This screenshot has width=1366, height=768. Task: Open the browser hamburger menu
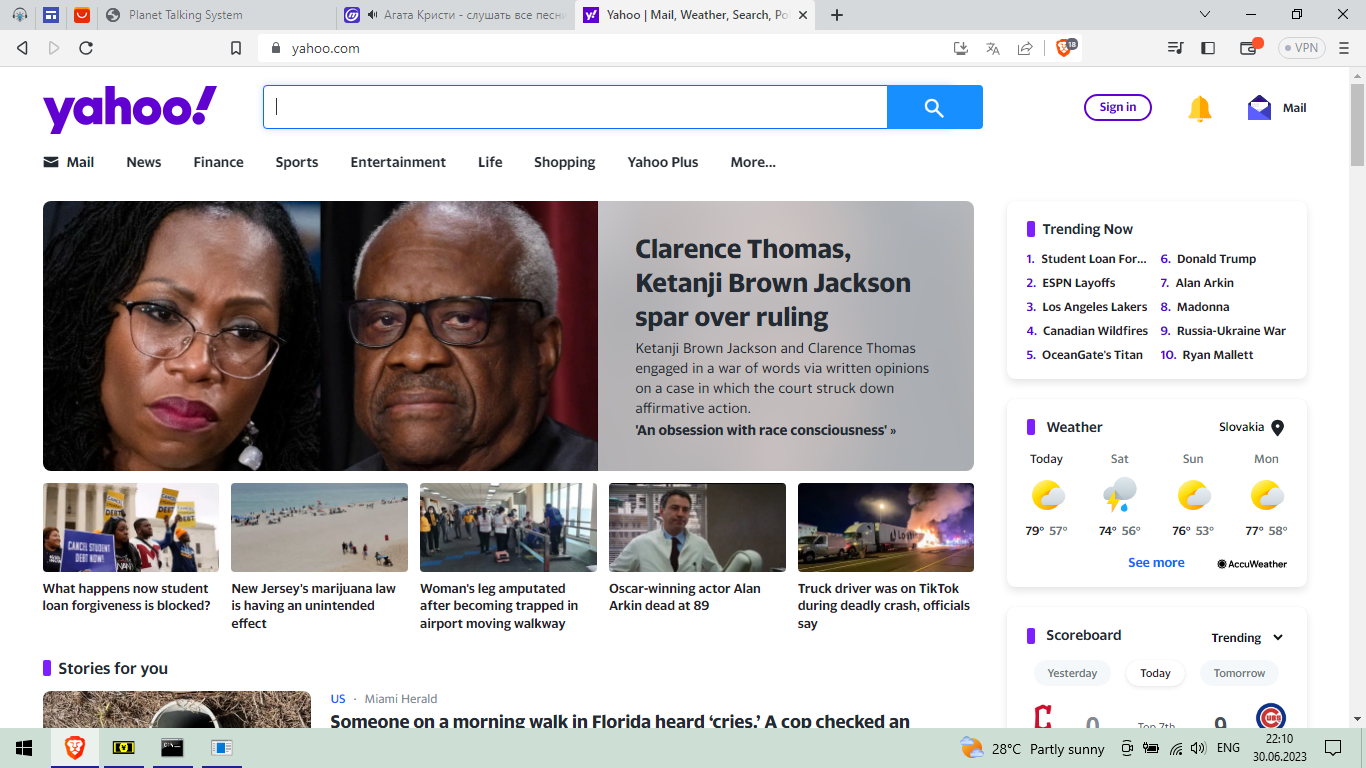(x=1344, y=48)
